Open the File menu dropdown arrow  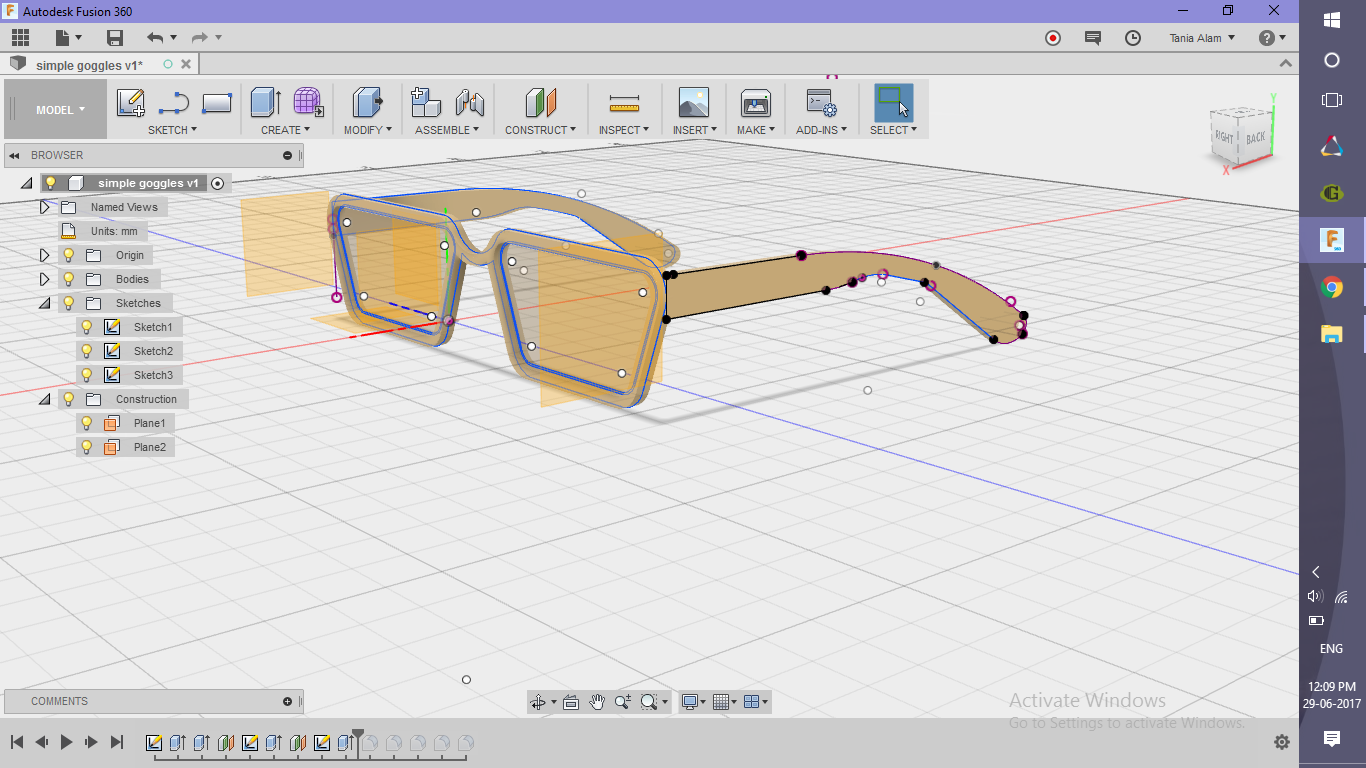pos(78,38)
